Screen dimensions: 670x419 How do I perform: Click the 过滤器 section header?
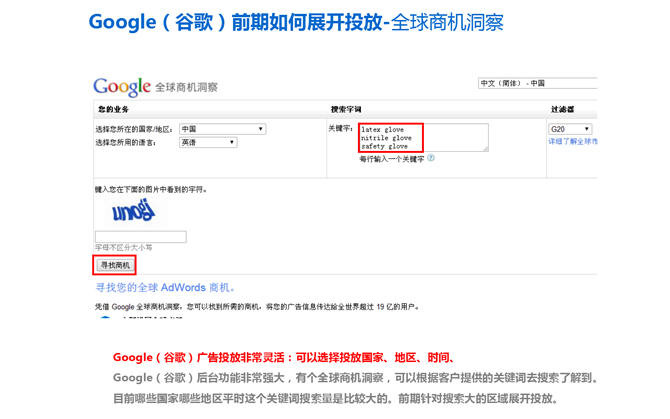coord(562,109)
